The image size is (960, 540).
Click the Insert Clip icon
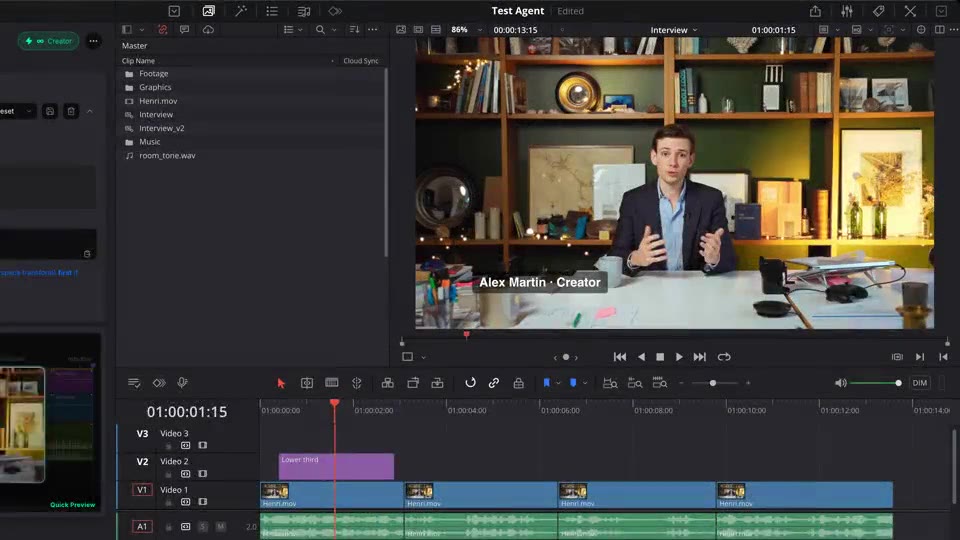coord(388,383)
